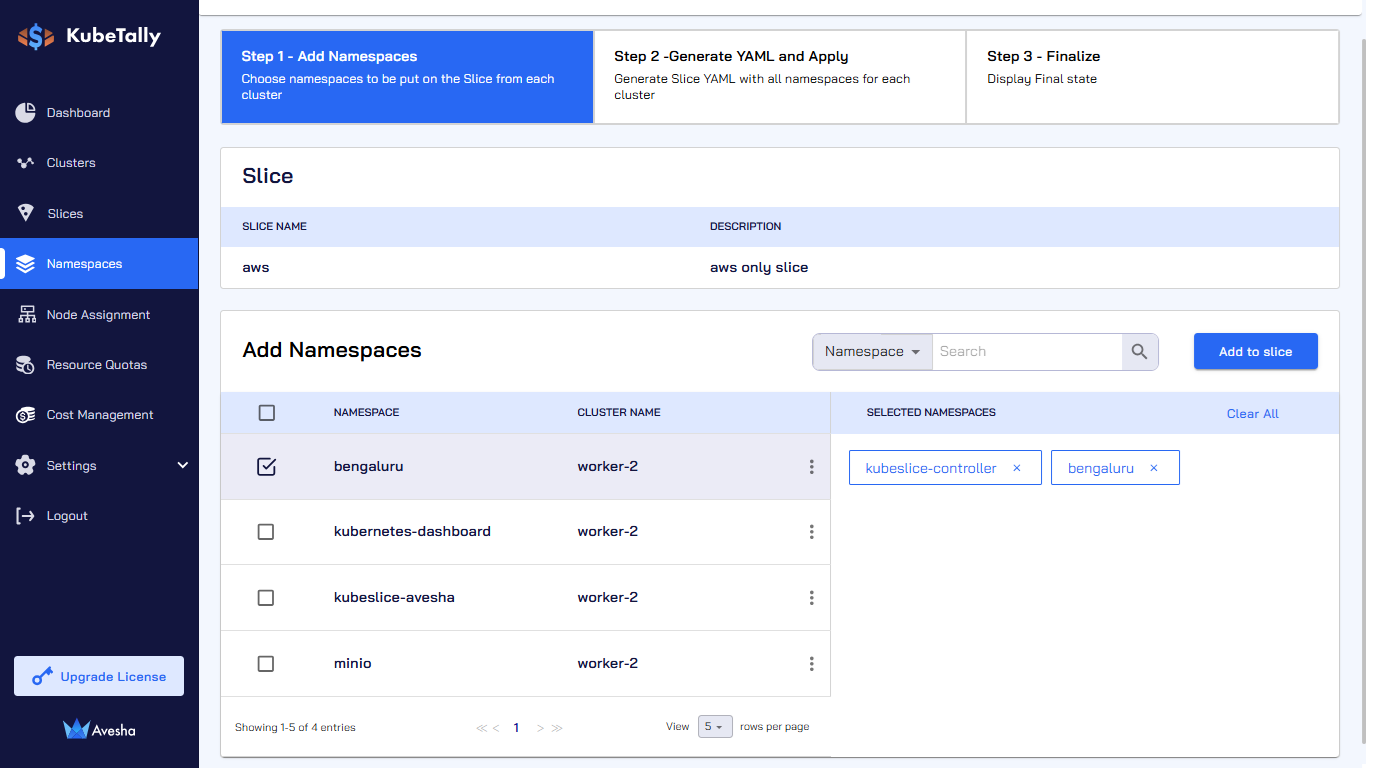Open the rows per page dropdown
Screen dimensions: 1375x782
[715, 727]
